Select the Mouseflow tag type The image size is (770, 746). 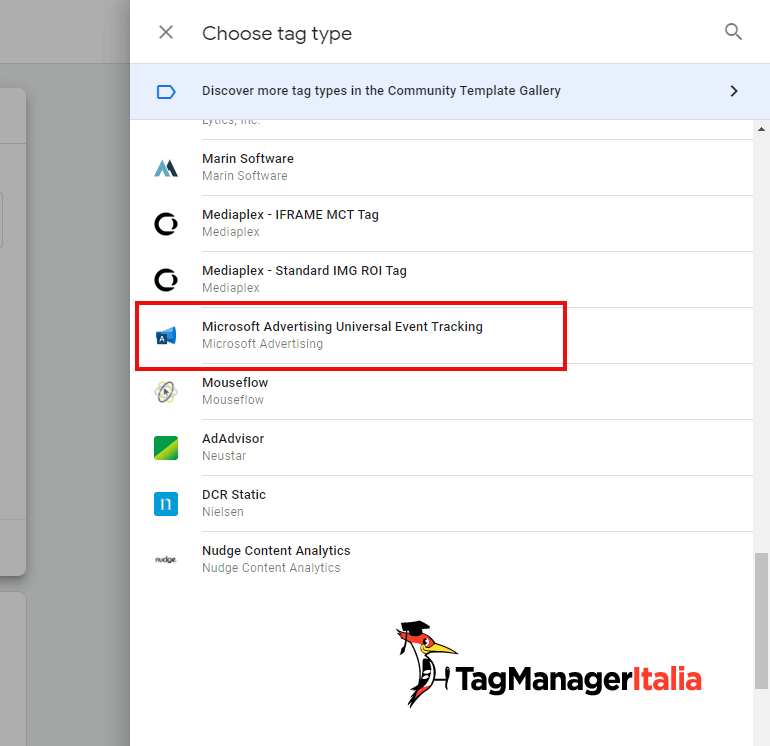coord(441,391)
